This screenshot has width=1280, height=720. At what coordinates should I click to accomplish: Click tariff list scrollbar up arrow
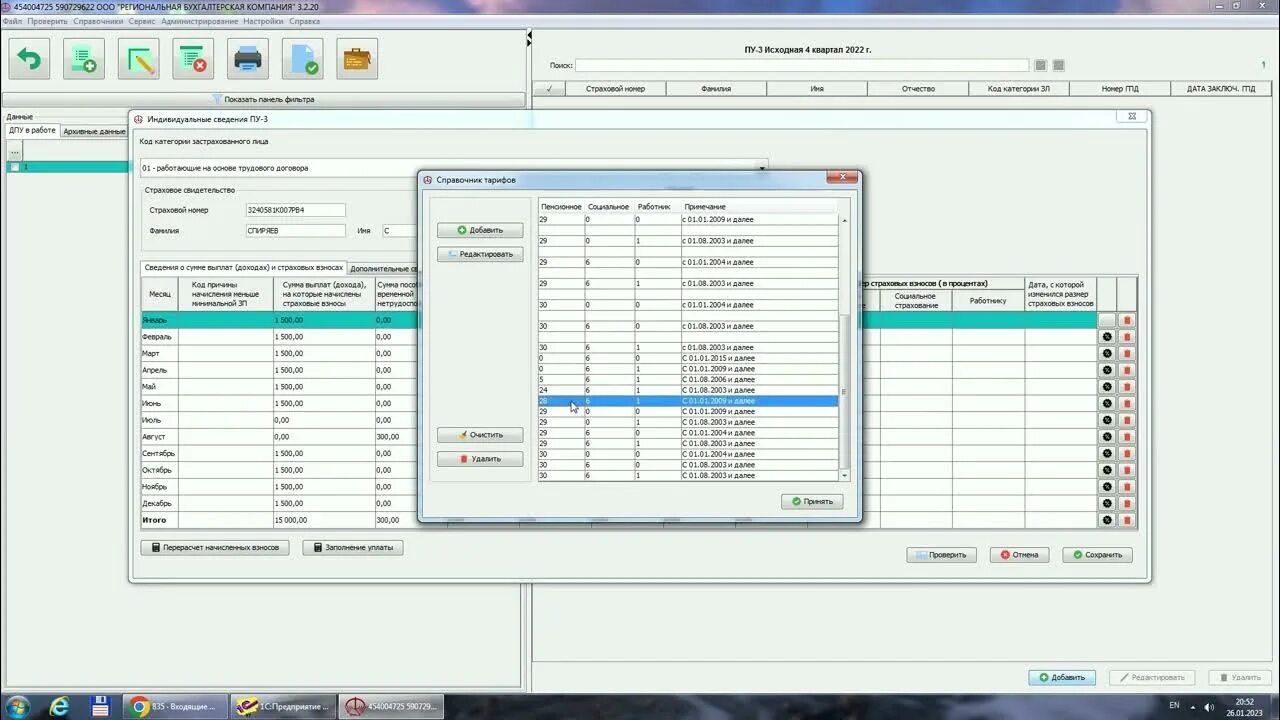click(844, 220)
